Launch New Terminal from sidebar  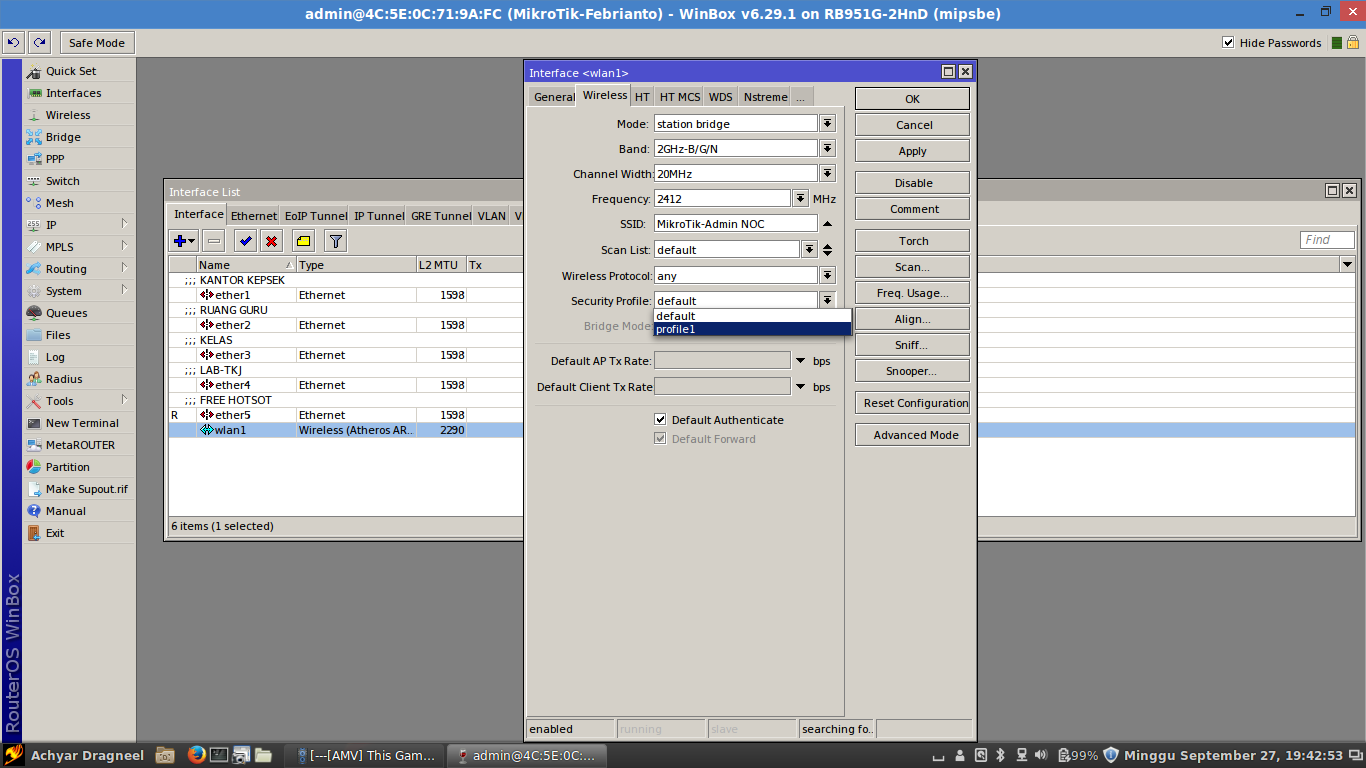[82, 423]
